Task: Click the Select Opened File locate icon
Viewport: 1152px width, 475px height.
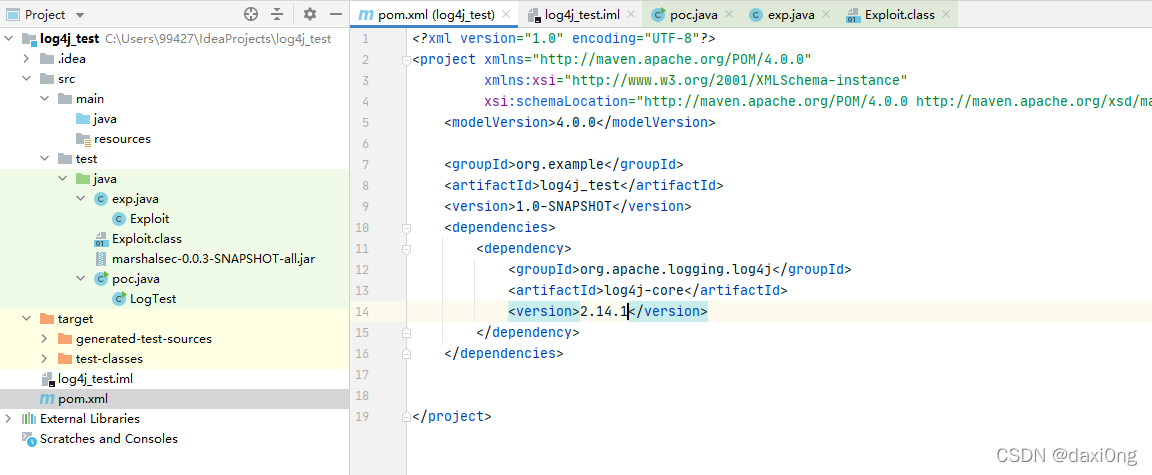Action: click(251, 14)
